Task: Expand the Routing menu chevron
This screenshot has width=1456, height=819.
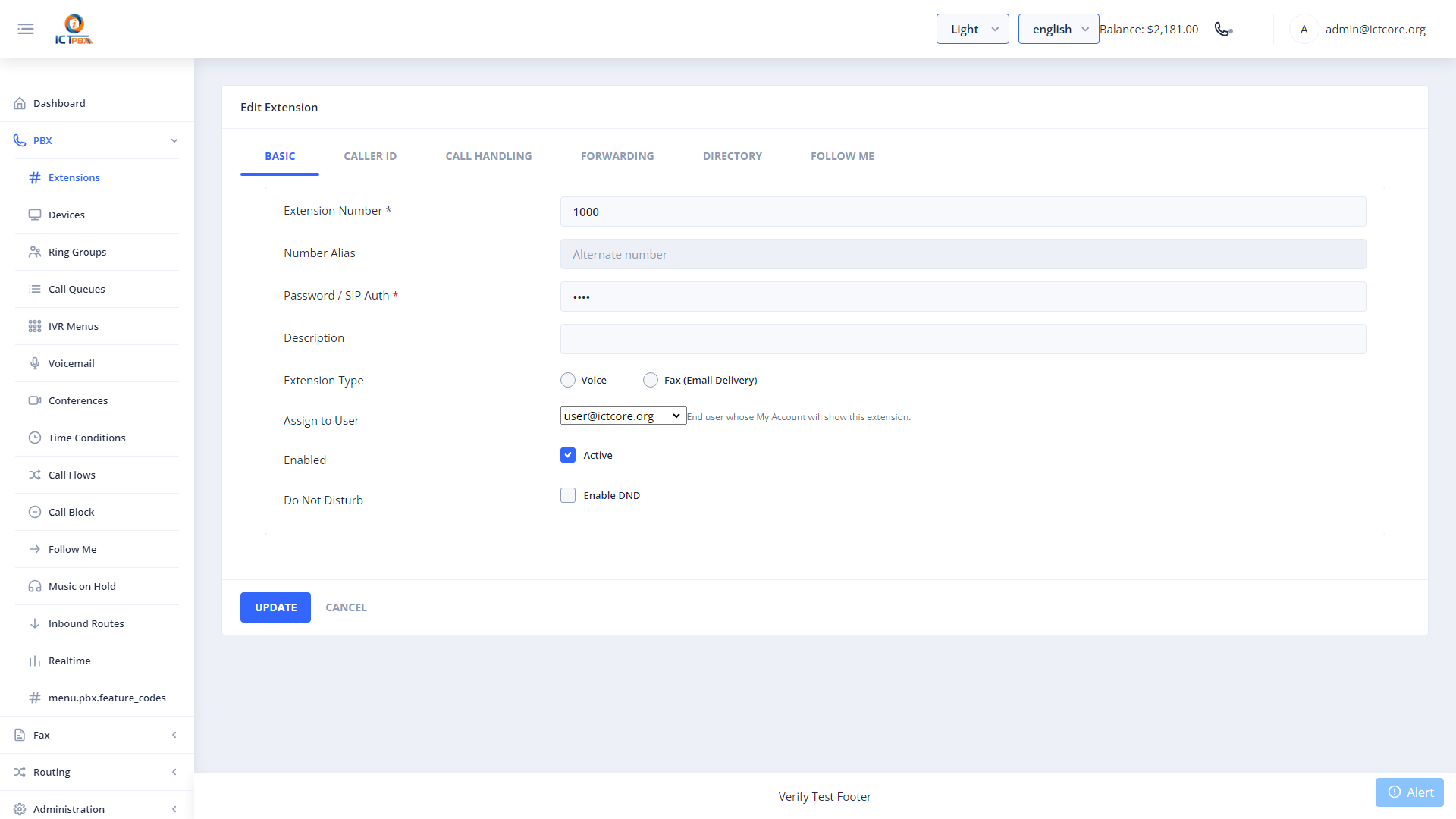Action: pos(174,772)
